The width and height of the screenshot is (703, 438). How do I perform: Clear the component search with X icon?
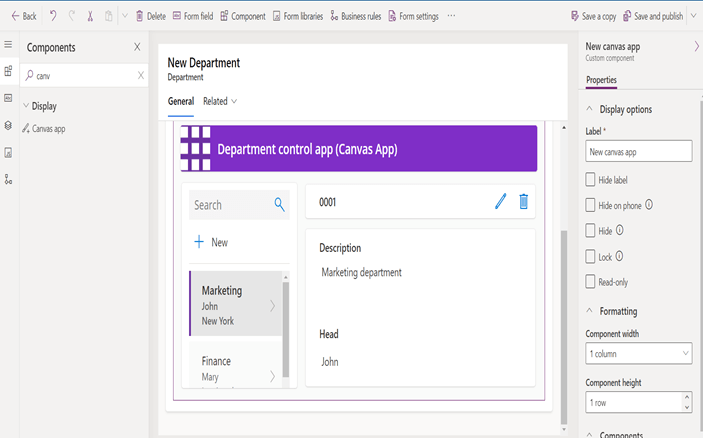[x=140, y=75]
